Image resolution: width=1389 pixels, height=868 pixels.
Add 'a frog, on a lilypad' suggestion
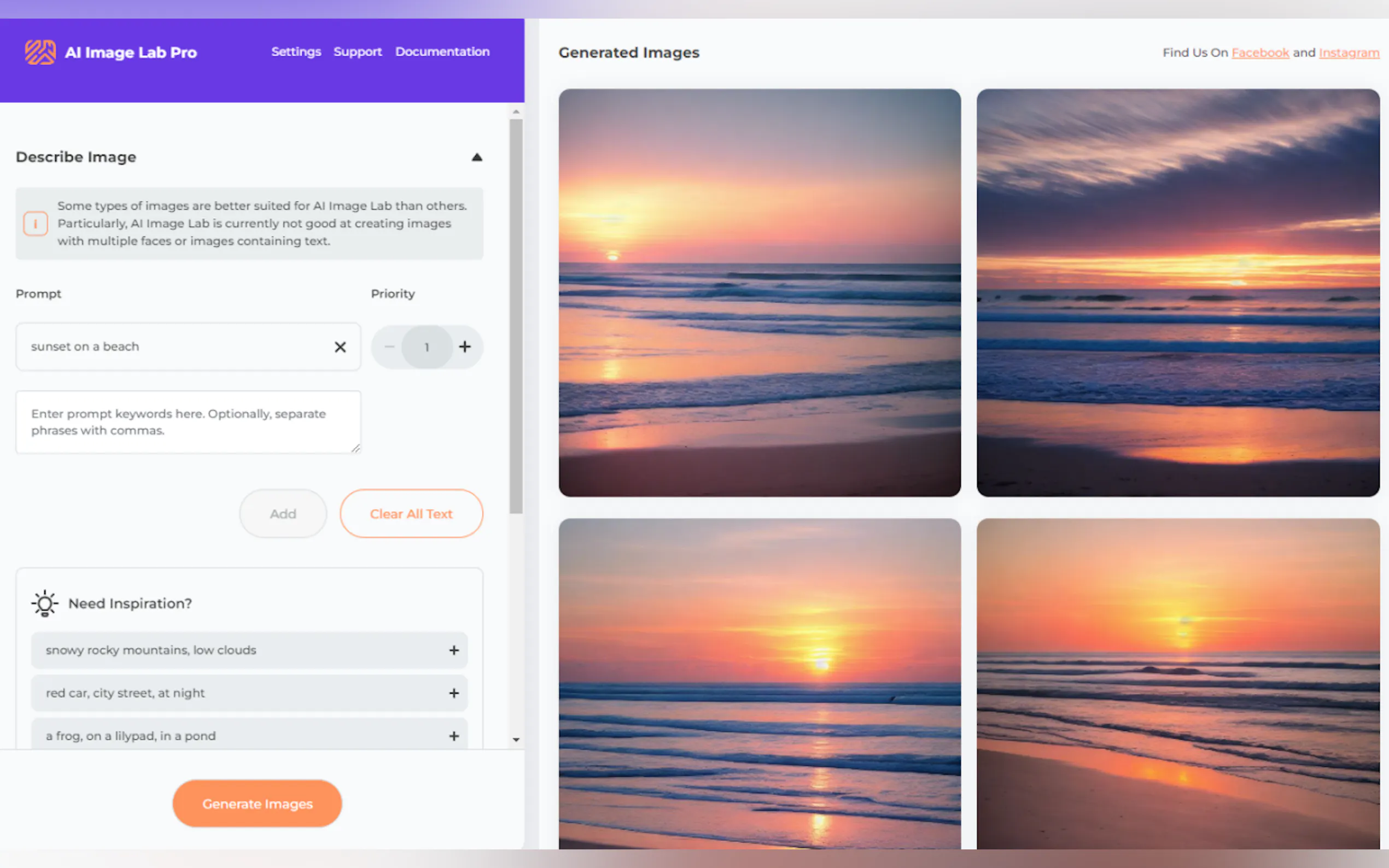454,736
